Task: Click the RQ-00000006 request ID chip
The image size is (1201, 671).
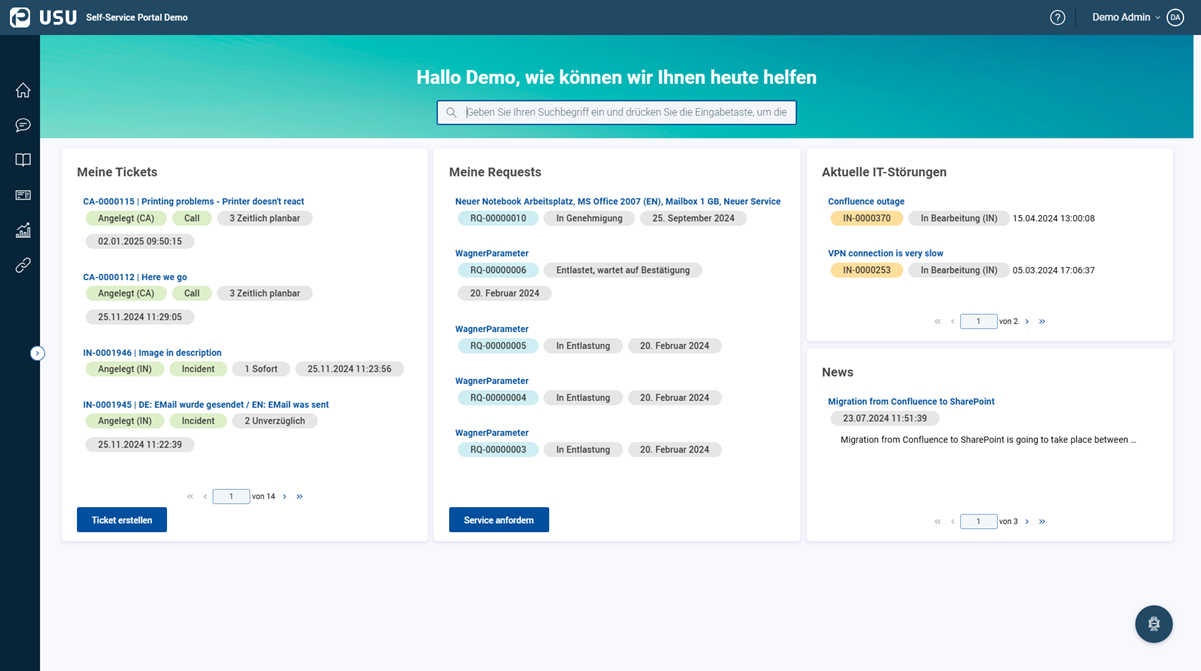Action: (498, 270)
